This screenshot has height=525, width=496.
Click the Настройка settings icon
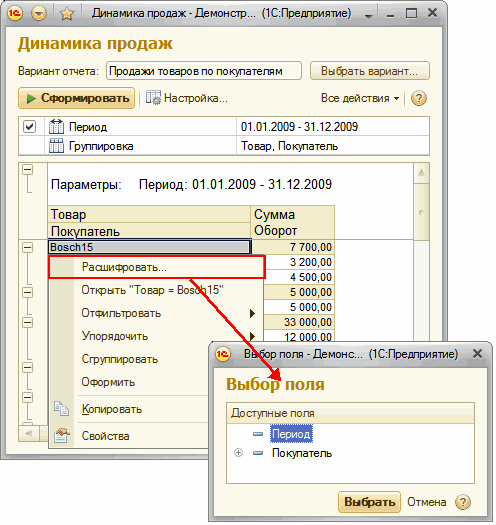(153, 98)
